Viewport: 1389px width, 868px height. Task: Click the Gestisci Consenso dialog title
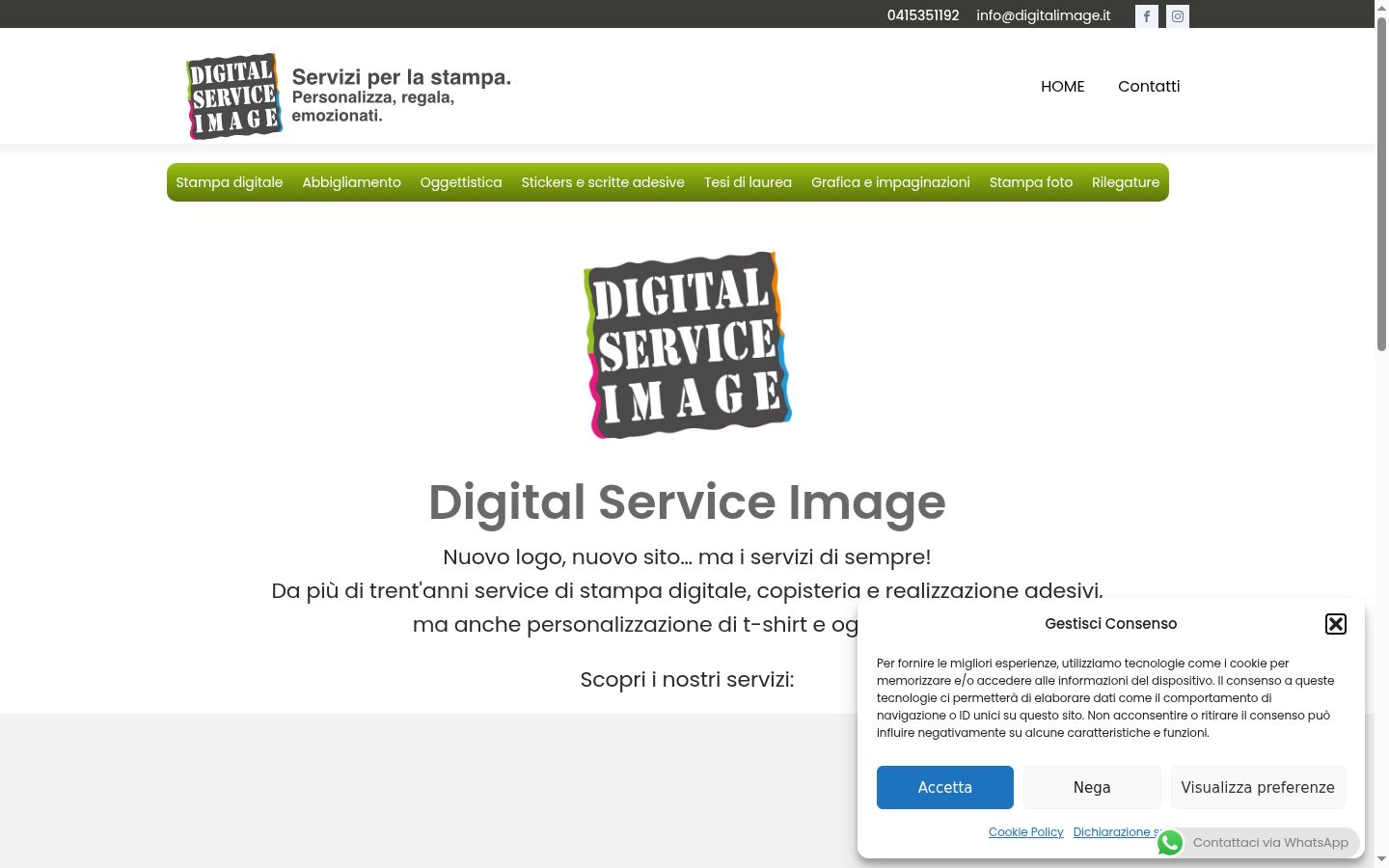[x=1111, y=624]
